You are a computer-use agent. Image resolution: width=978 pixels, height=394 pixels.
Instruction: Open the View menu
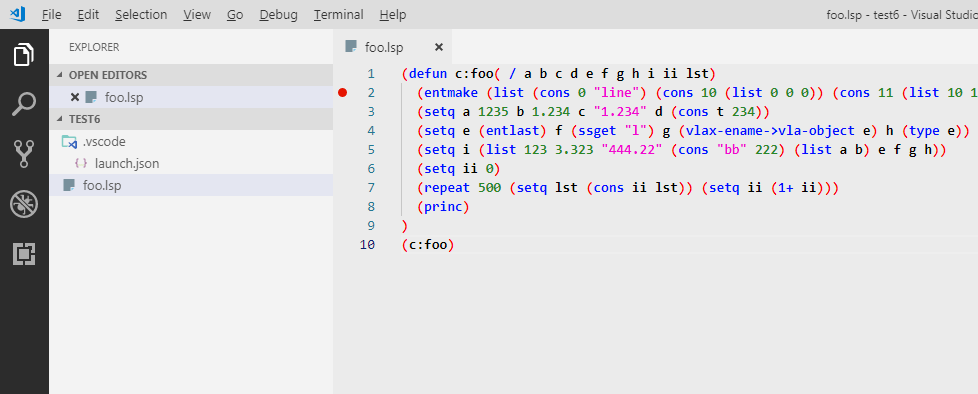197,14
